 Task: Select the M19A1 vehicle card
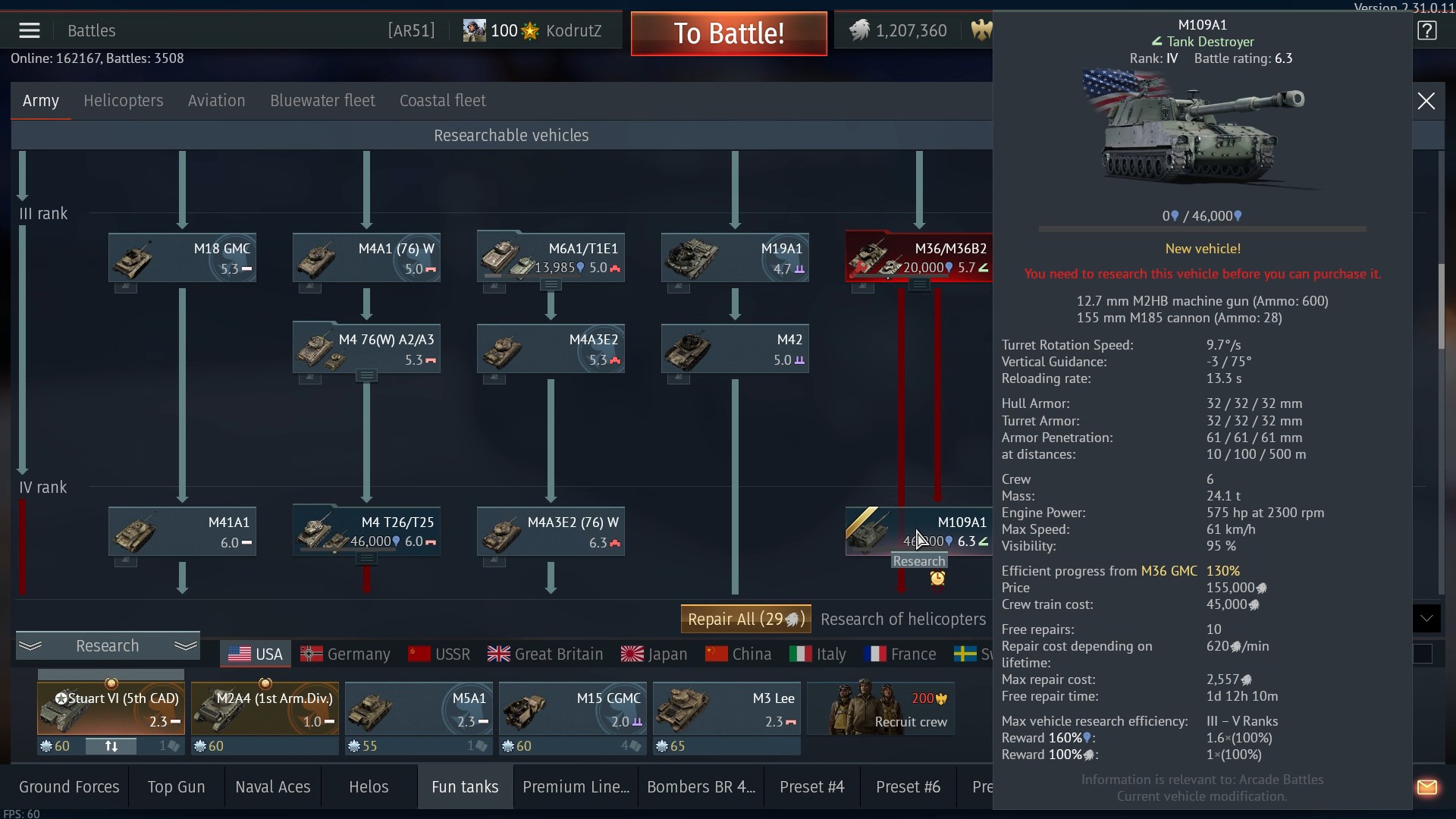(x=735, y=258)
